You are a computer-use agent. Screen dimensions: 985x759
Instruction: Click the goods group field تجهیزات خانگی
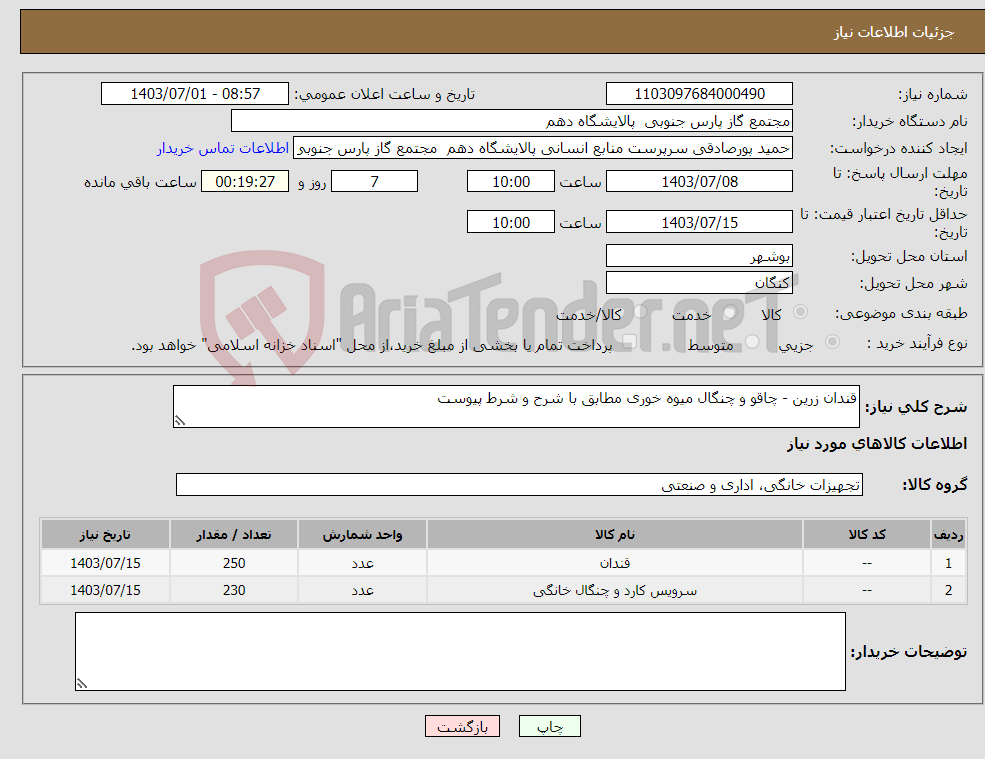click(520, 484)
